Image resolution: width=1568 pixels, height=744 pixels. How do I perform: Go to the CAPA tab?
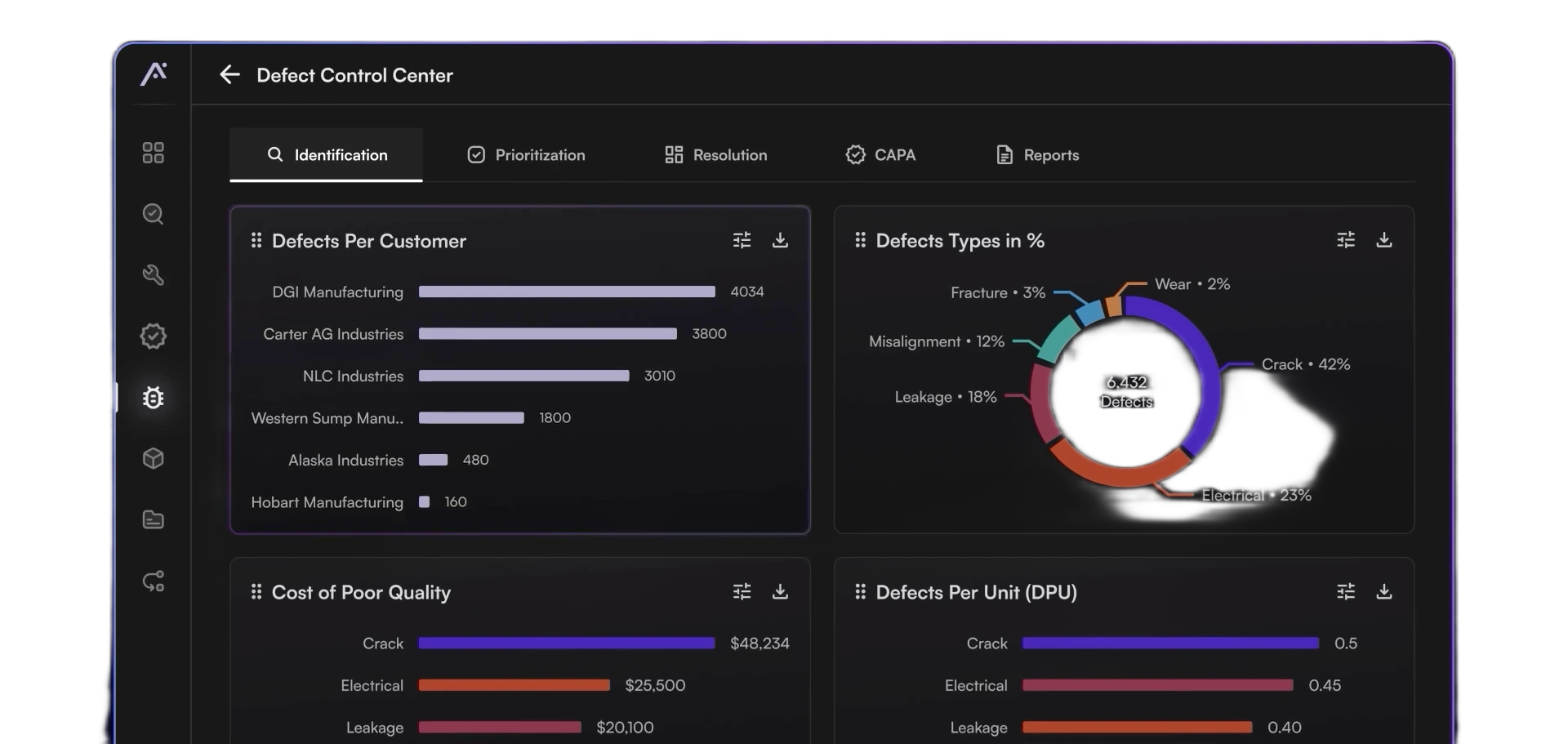[x=880, y=155]
